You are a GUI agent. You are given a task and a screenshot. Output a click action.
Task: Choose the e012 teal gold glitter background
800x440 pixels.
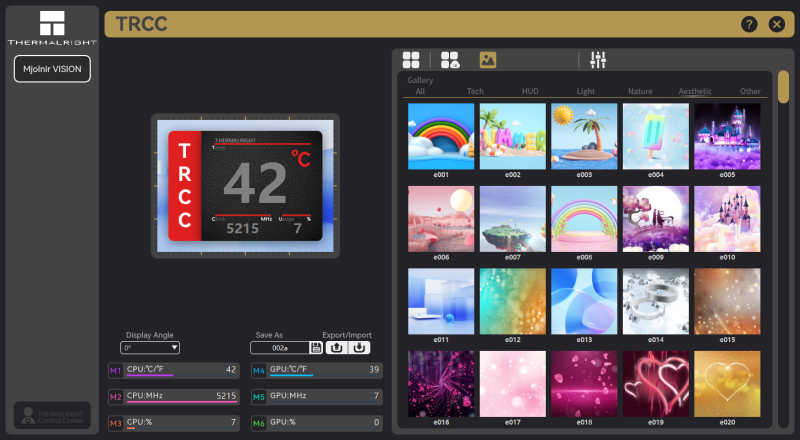[x=513, y=301]
